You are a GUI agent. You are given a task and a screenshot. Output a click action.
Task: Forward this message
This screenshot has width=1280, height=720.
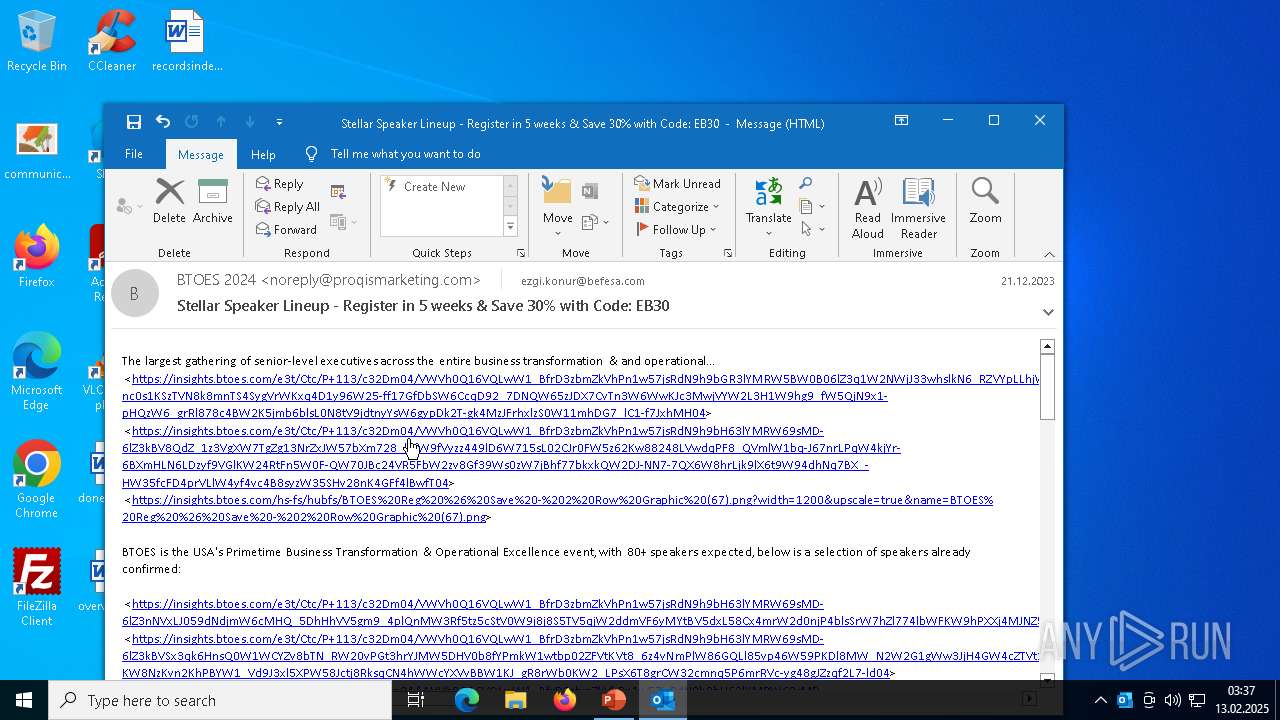click(x=286, y=230)
